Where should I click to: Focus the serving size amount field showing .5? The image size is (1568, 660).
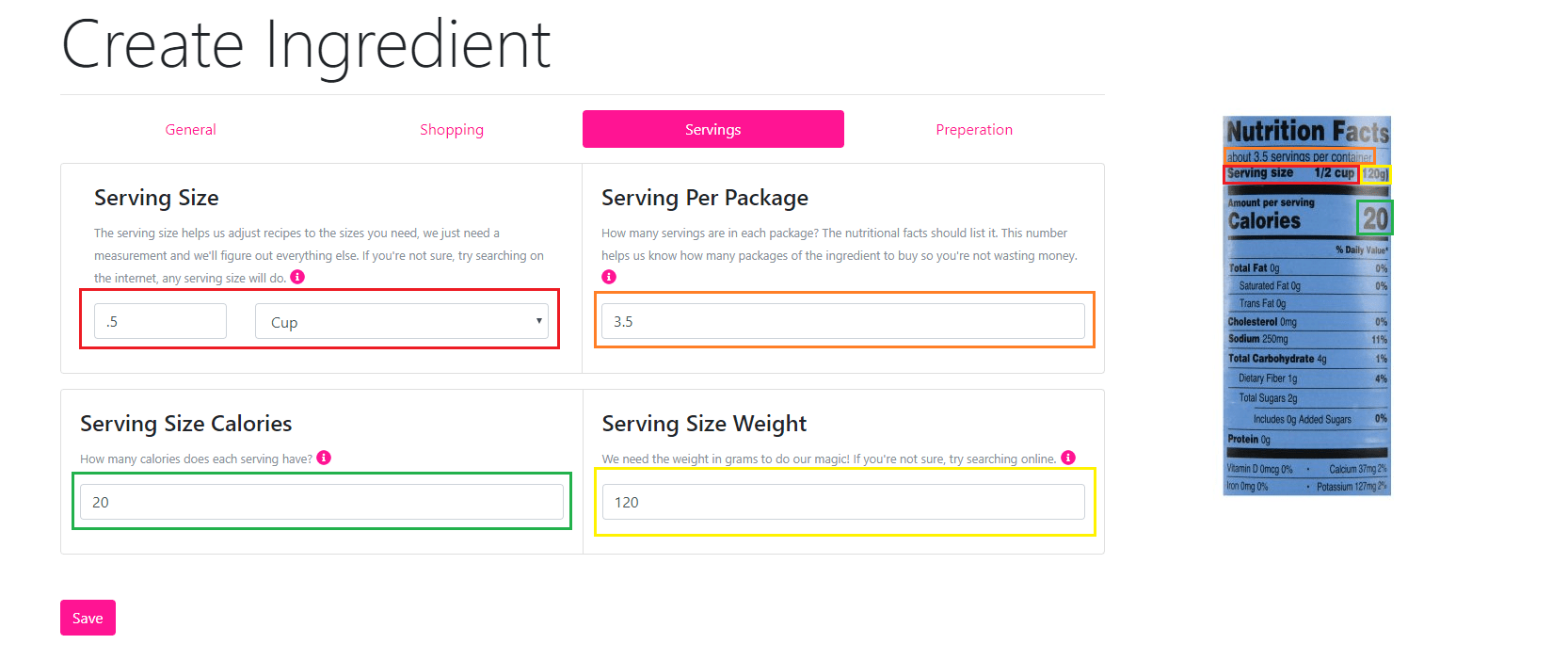pos(160,321)
